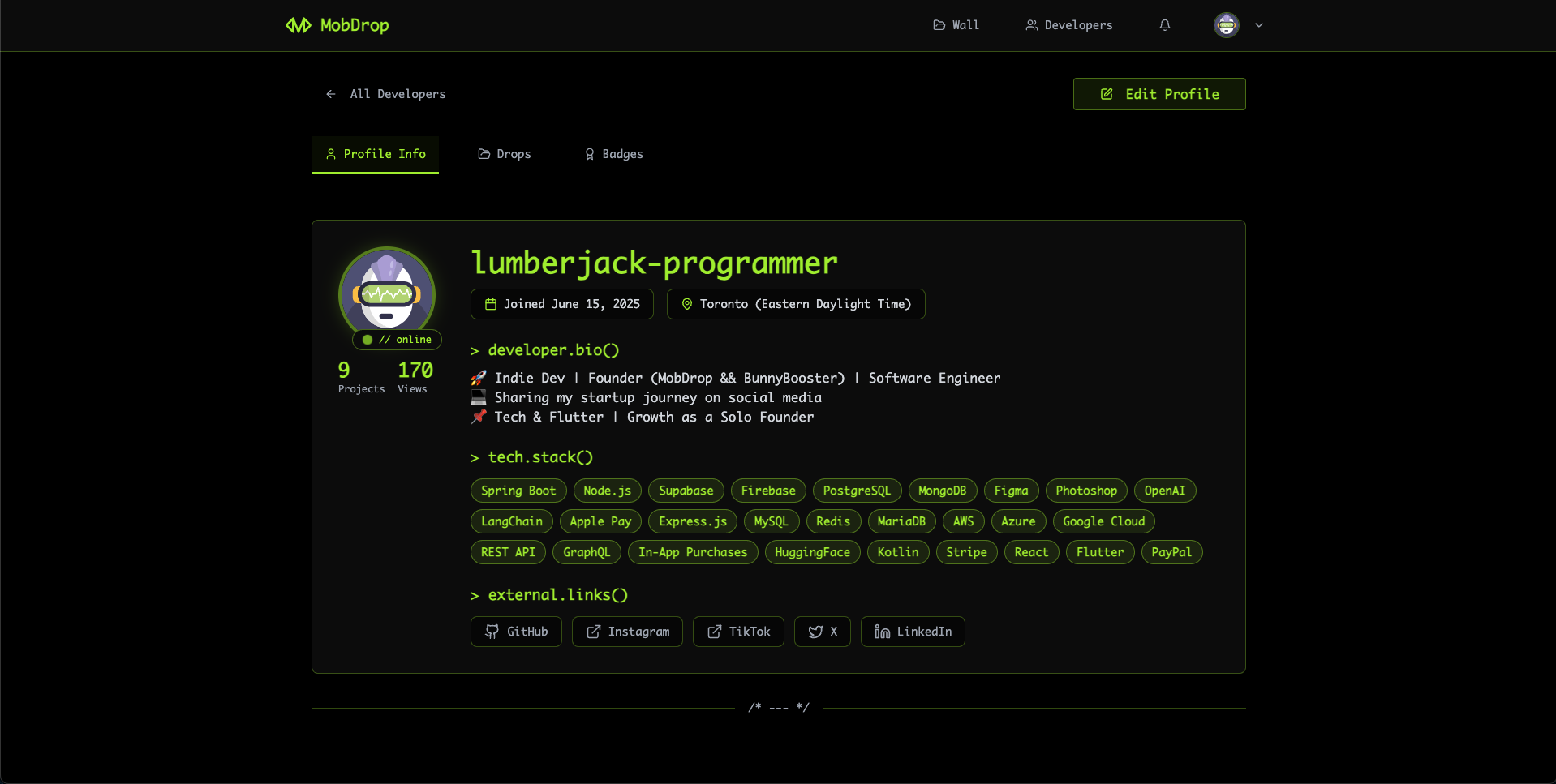Click the location pin icon by Toronto
This screenshot has height=784, width=1556.
click(x=687, y=304)
